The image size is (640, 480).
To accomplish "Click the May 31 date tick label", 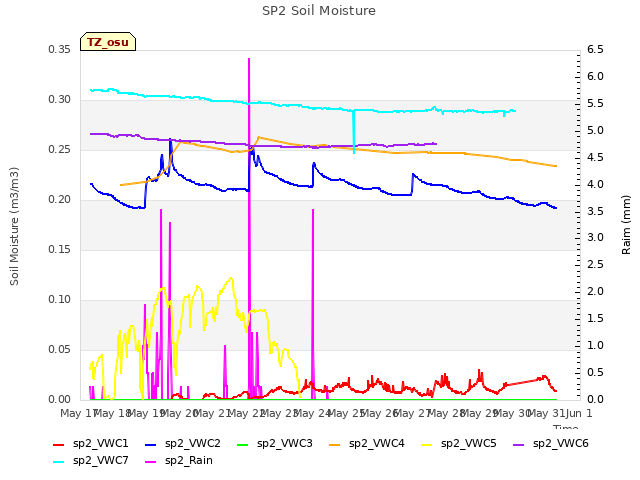I will [x=546, y=413].
